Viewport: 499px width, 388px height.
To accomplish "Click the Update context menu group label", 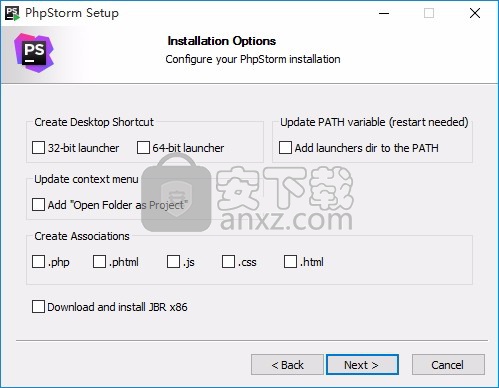I will [86, 179].
